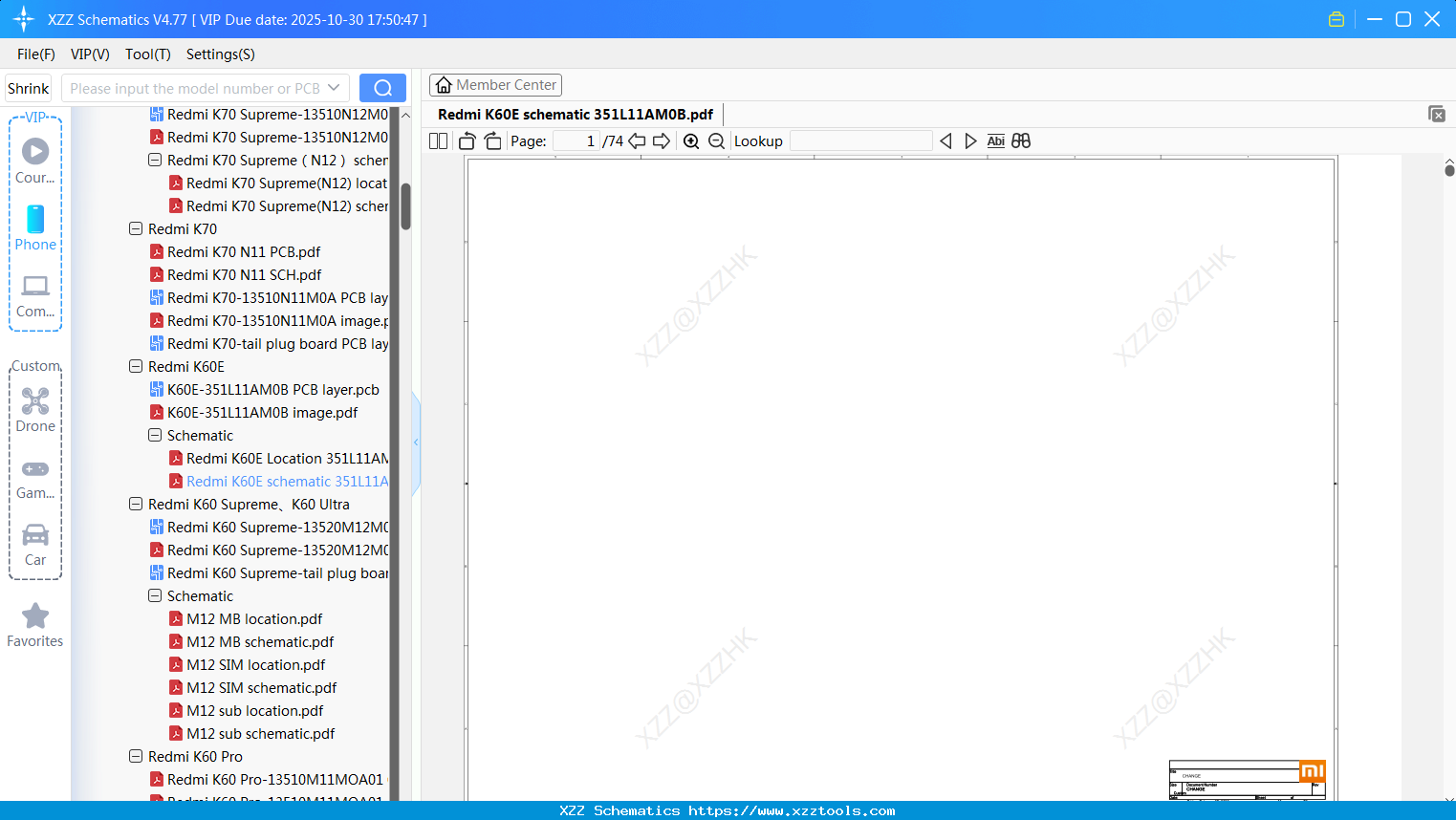The image size is (1456, 820).
Task: Select the Computer category
Action: tap(35, 295)
